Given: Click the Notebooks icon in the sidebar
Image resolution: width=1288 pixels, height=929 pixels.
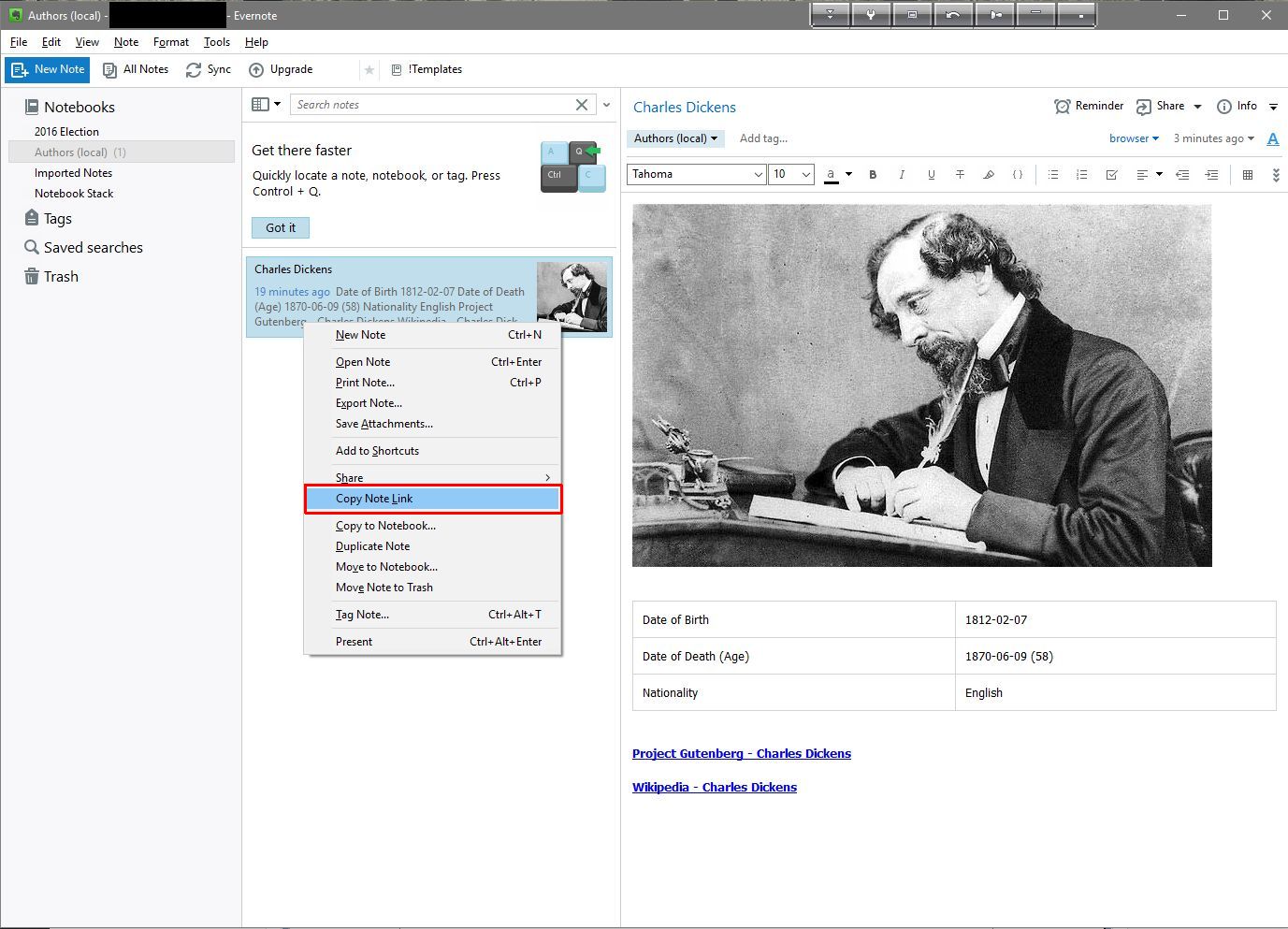Looking at the screenshot, I should tap(32, 107).
